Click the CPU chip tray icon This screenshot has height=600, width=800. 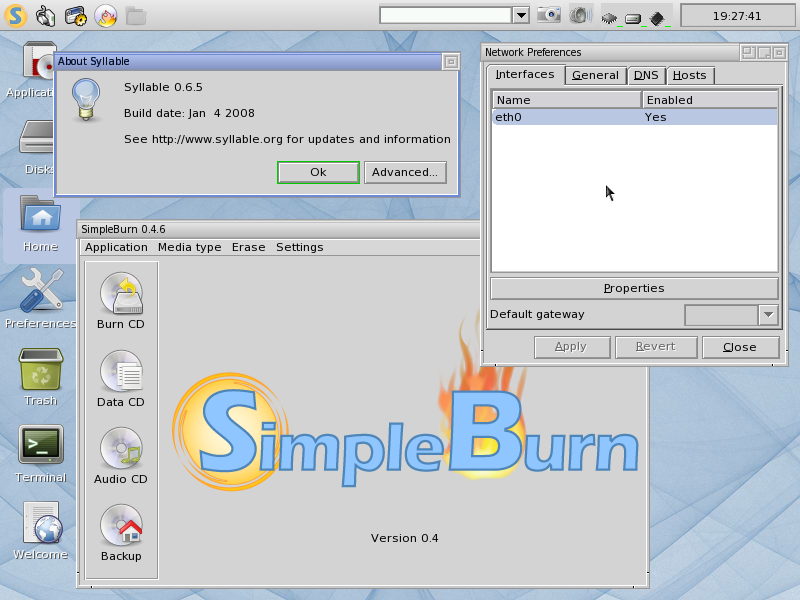[x=609, y=19]
